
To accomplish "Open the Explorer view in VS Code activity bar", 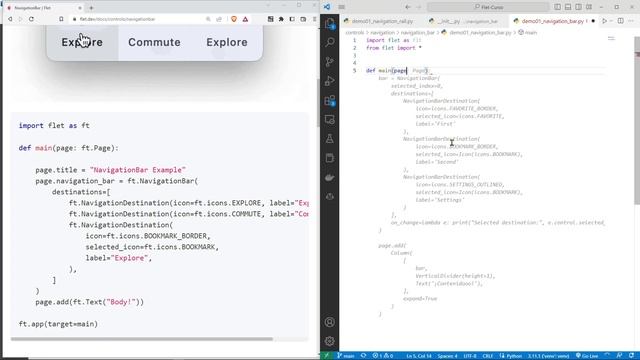I will click(x=330, y=23).
